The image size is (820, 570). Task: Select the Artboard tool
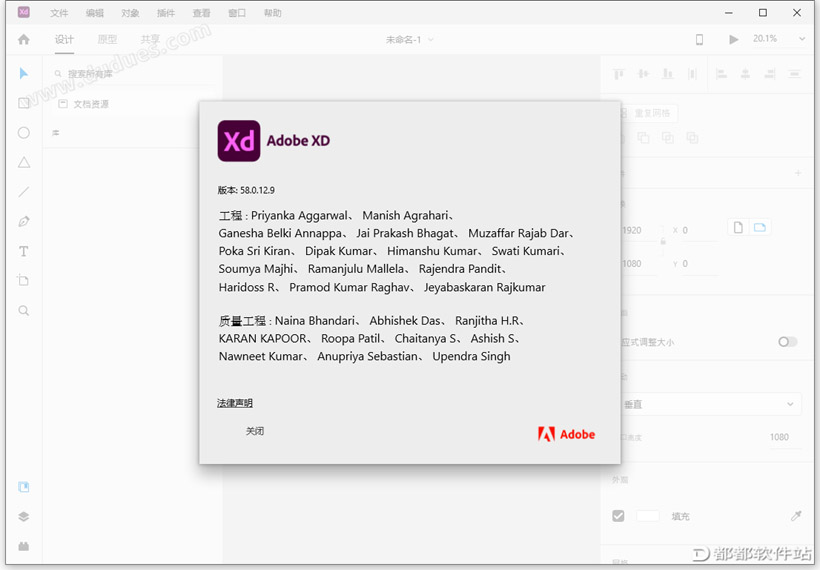point(24,280)
